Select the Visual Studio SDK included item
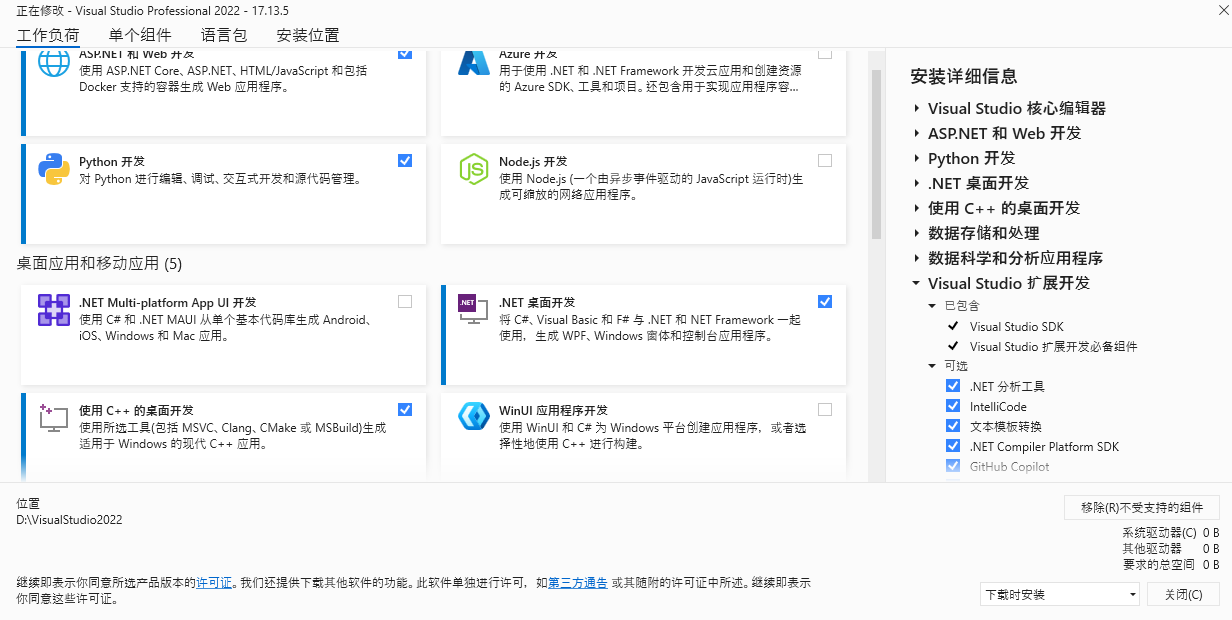The image size is (1232, 620). click(x=1017, y=326)
